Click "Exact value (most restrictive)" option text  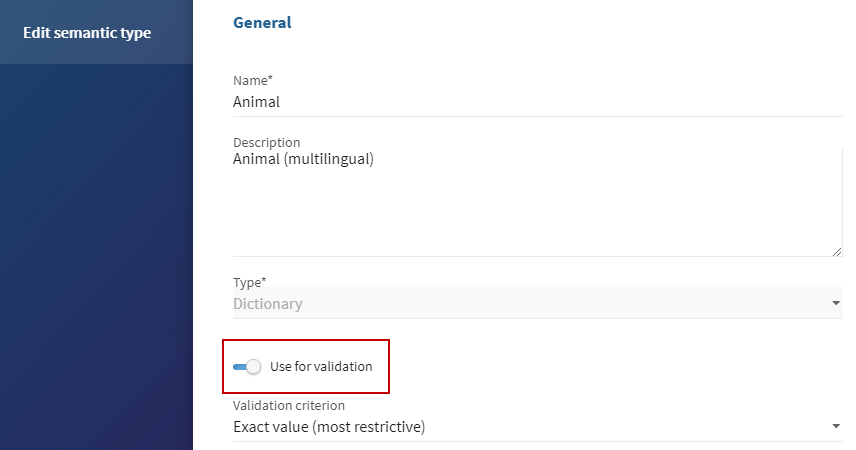[329, 427]
